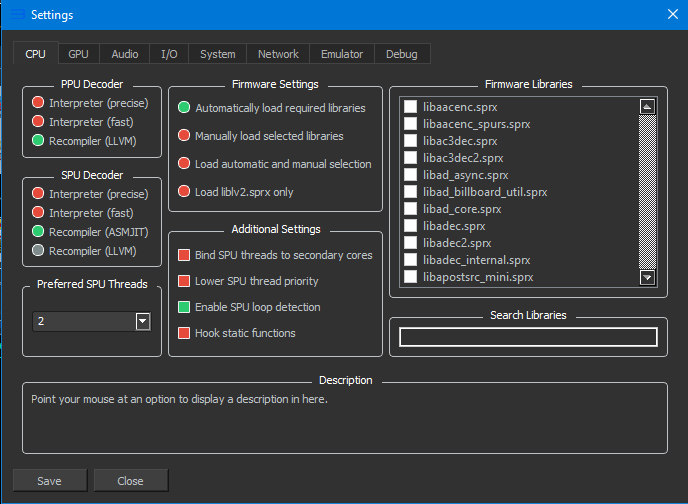This screenshot has width=688, height=504.
Task: Focus the Search Libraries input field
Action: (528, 337)
